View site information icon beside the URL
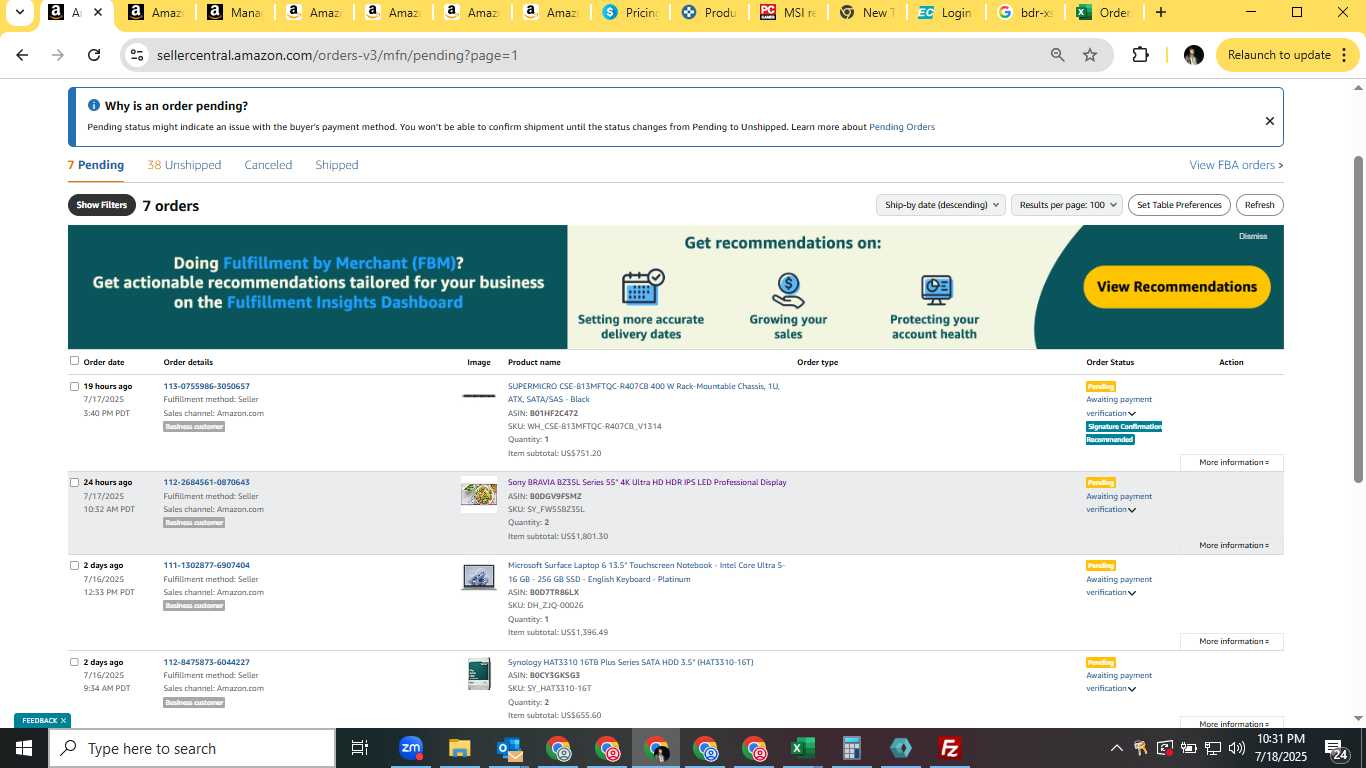 [137, 55]
